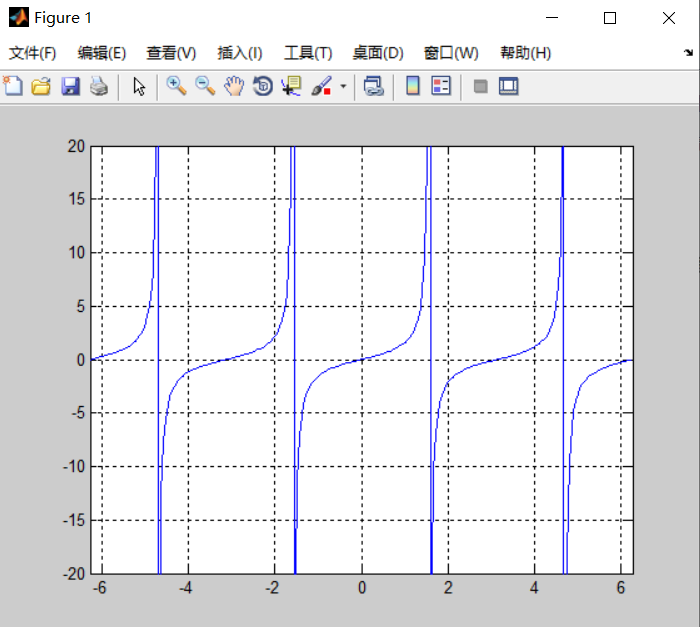
Task: Insert a legend using toolbar icon
Action: (x=441, y=86)
